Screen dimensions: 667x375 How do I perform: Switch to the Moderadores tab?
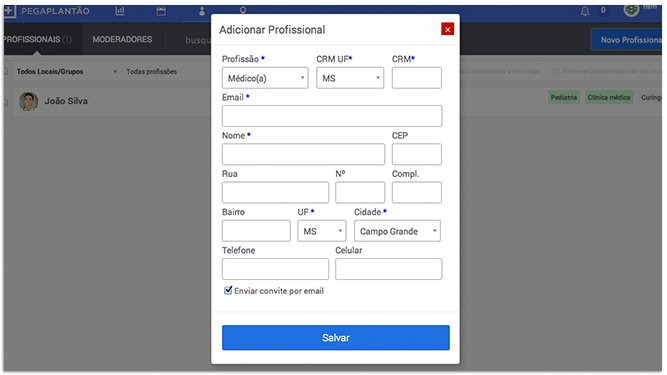coord(122,40)
